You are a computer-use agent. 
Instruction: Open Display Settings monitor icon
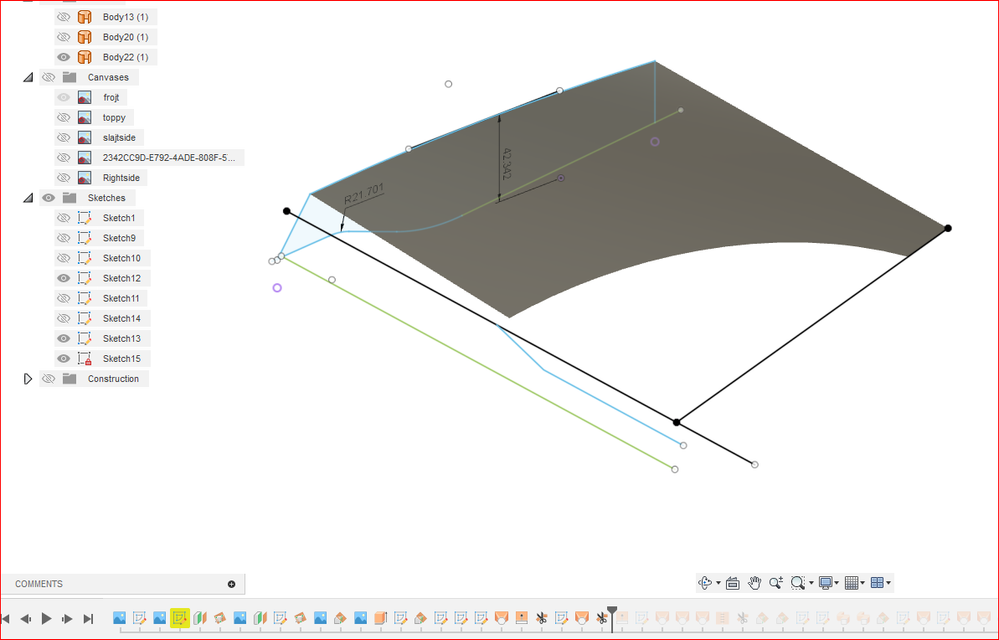826,583
